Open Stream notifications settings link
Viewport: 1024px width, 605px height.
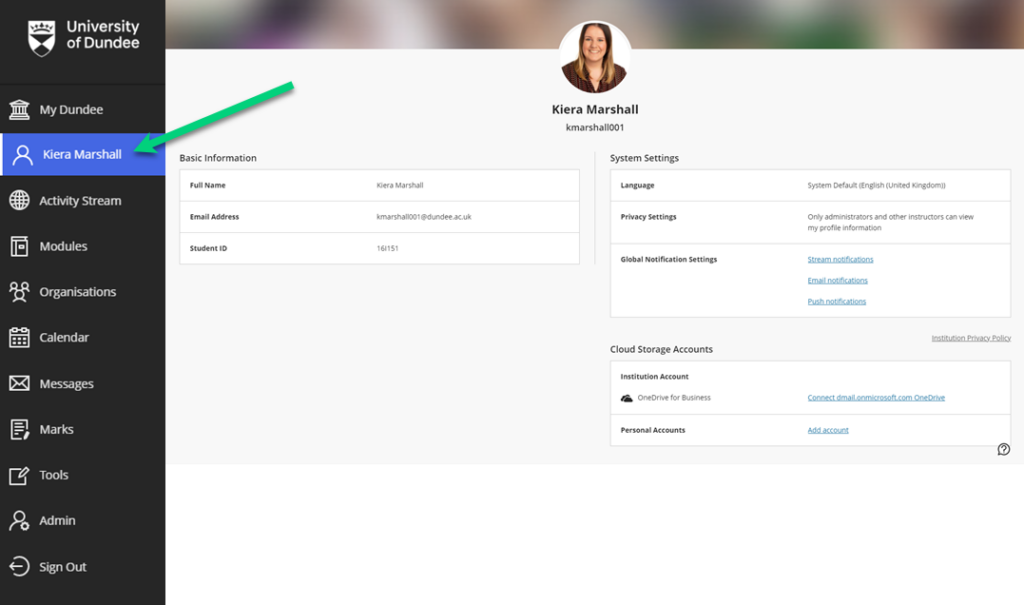coord(840,259)
